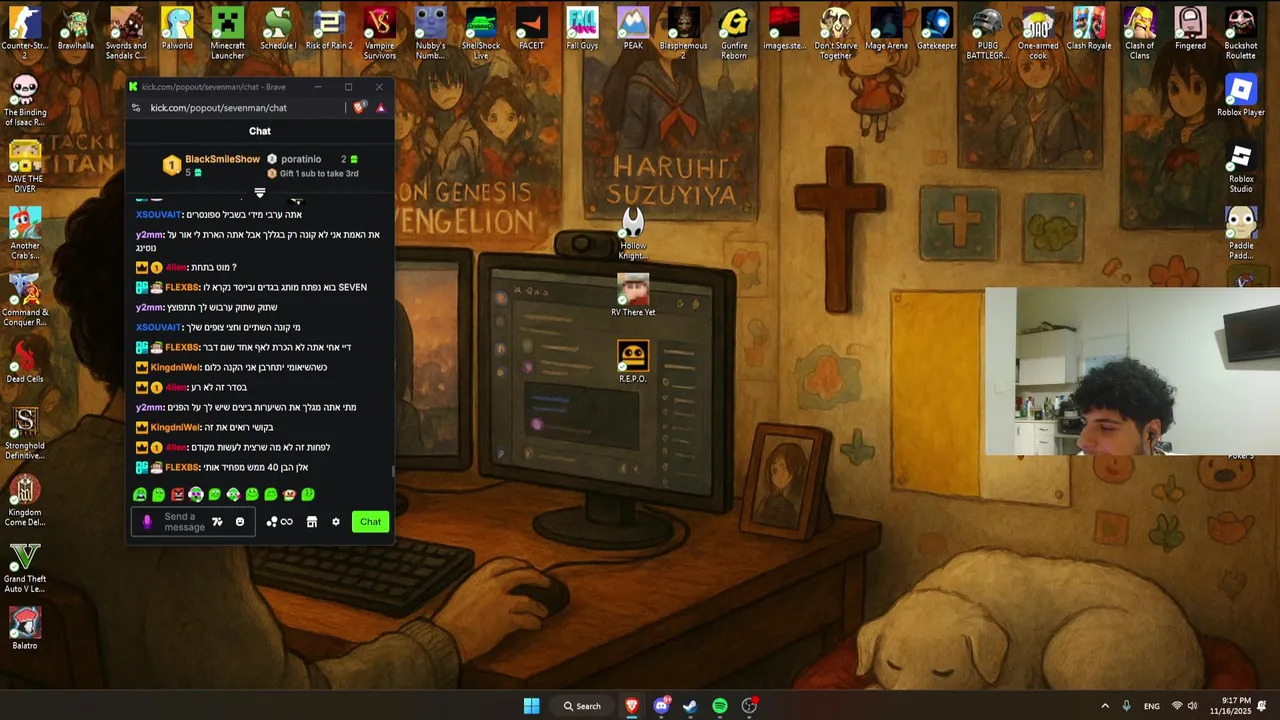Open Spotify from the taskbar
Image resolution: width=1280 pixels, height=720 pixels.
coord(720,706)
